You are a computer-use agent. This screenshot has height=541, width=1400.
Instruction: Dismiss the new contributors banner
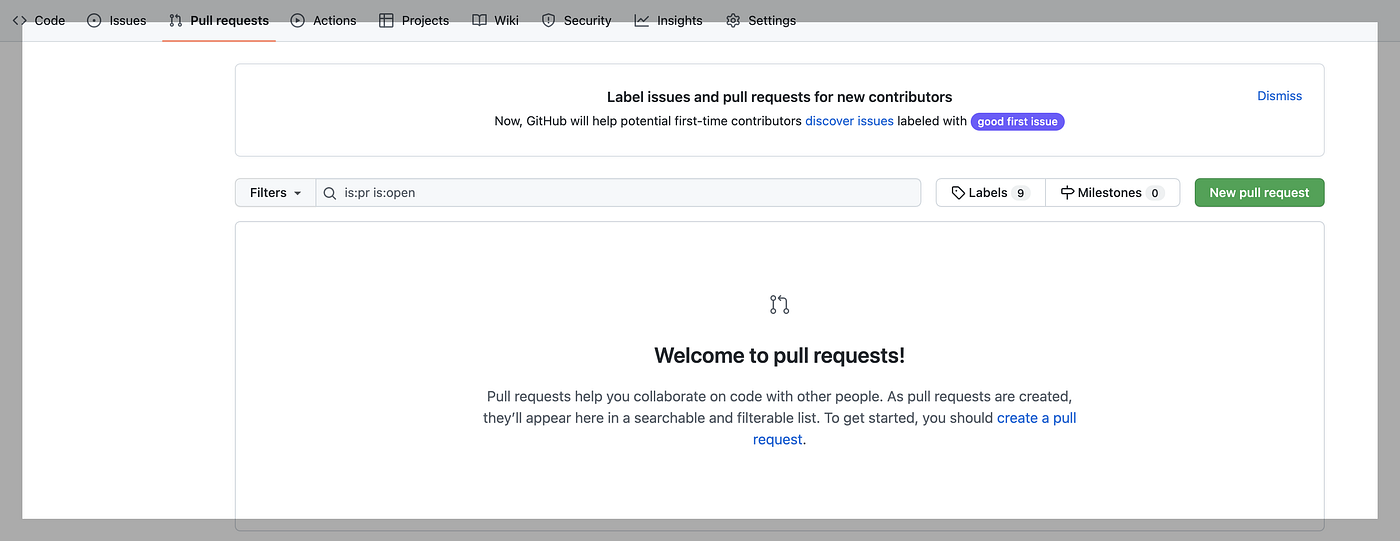1279,96
